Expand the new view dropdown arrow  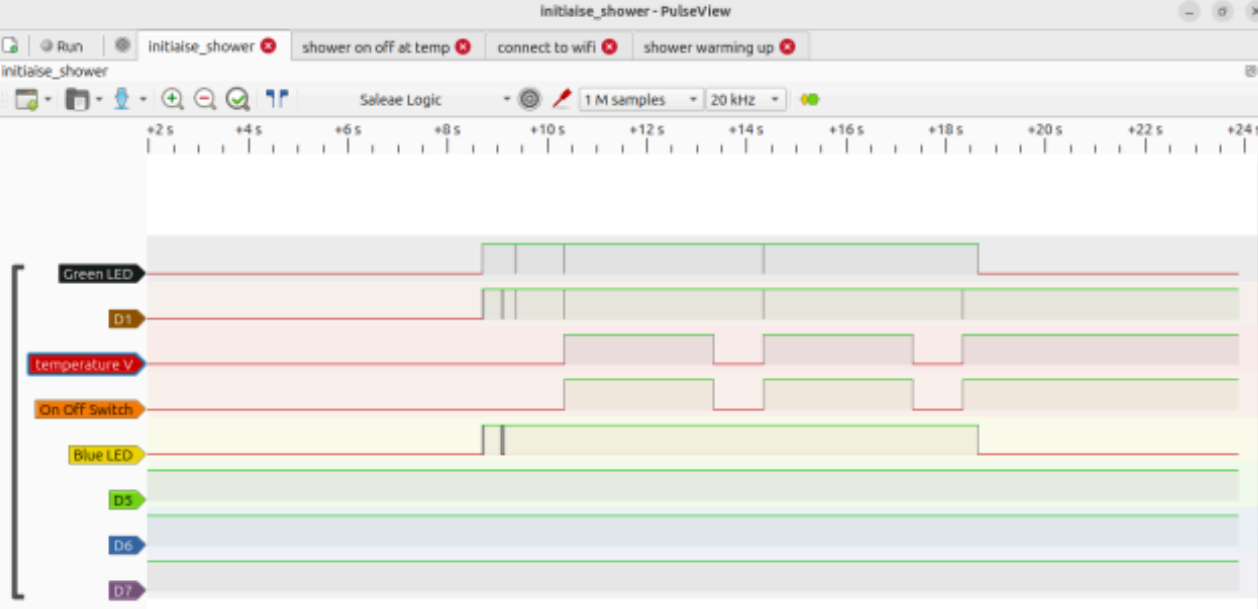(48, 99)
